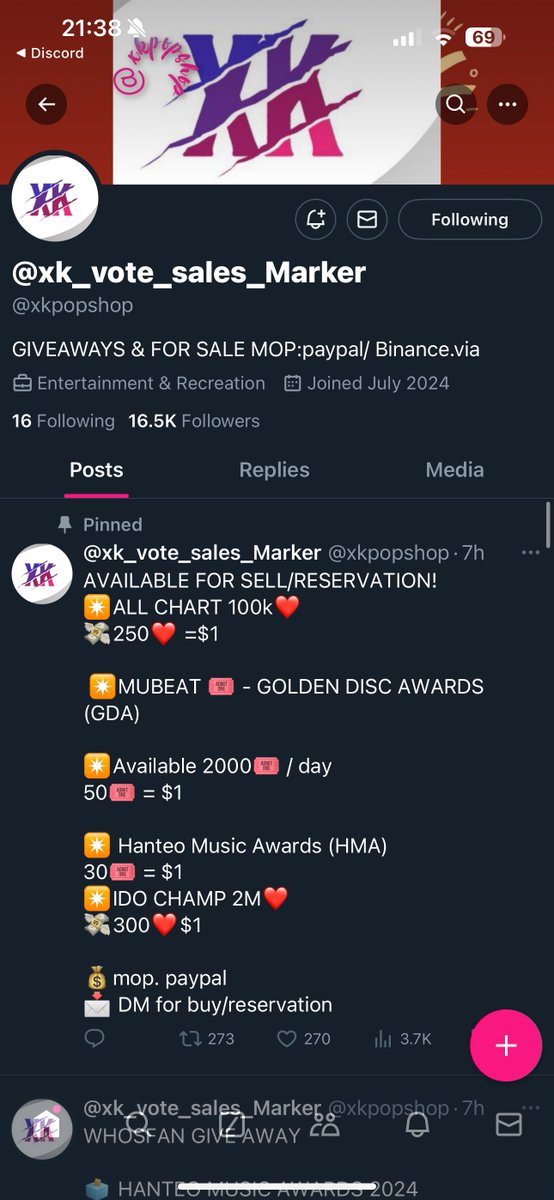Select the Posts tab
This screenshot has height=1200, width=554.
tap(97, 470)
